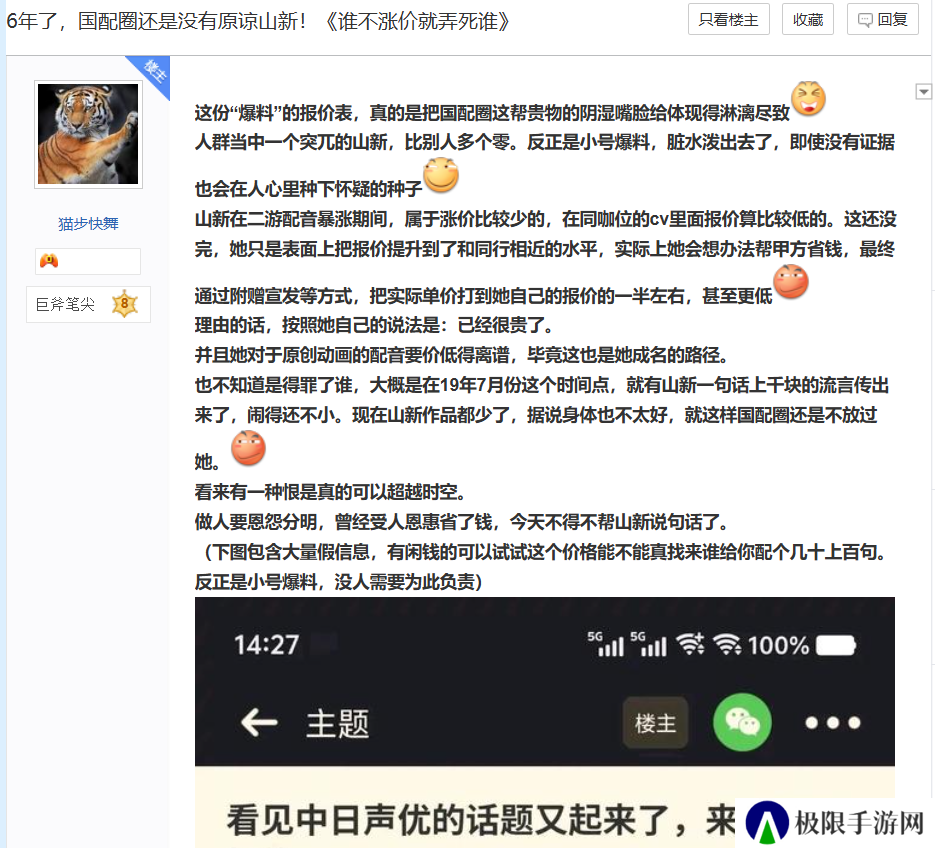Click the 只看楼主 button

click(728, 20)
